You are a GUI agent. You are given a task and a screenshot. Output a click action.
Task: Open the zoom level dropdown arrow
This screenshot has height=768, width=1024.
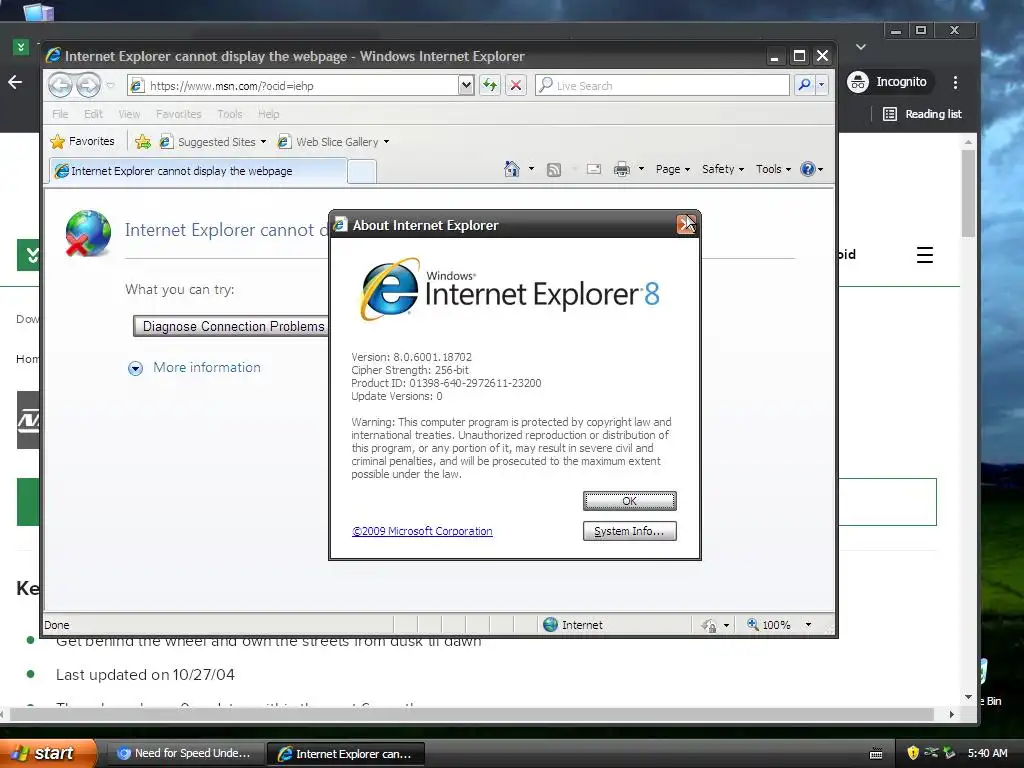[x=808, y=625]
